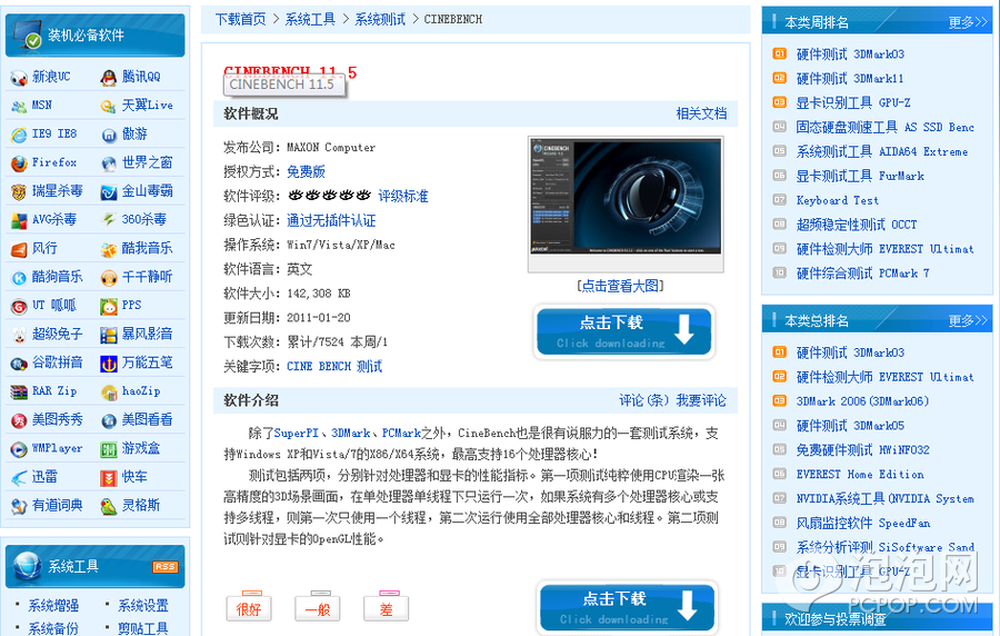
Task: Open 系统工具 breadcrumb link
Action: click(310, 19)
